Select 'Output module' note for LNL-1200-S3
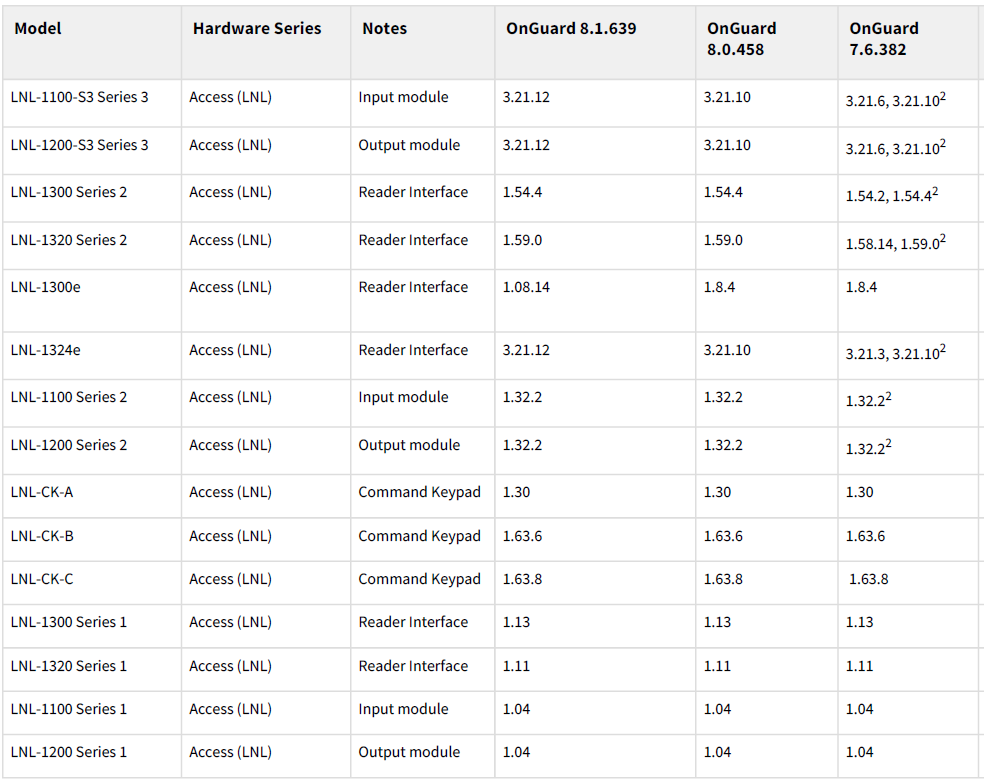Viewport: 984px width, 779px height. 409,145
